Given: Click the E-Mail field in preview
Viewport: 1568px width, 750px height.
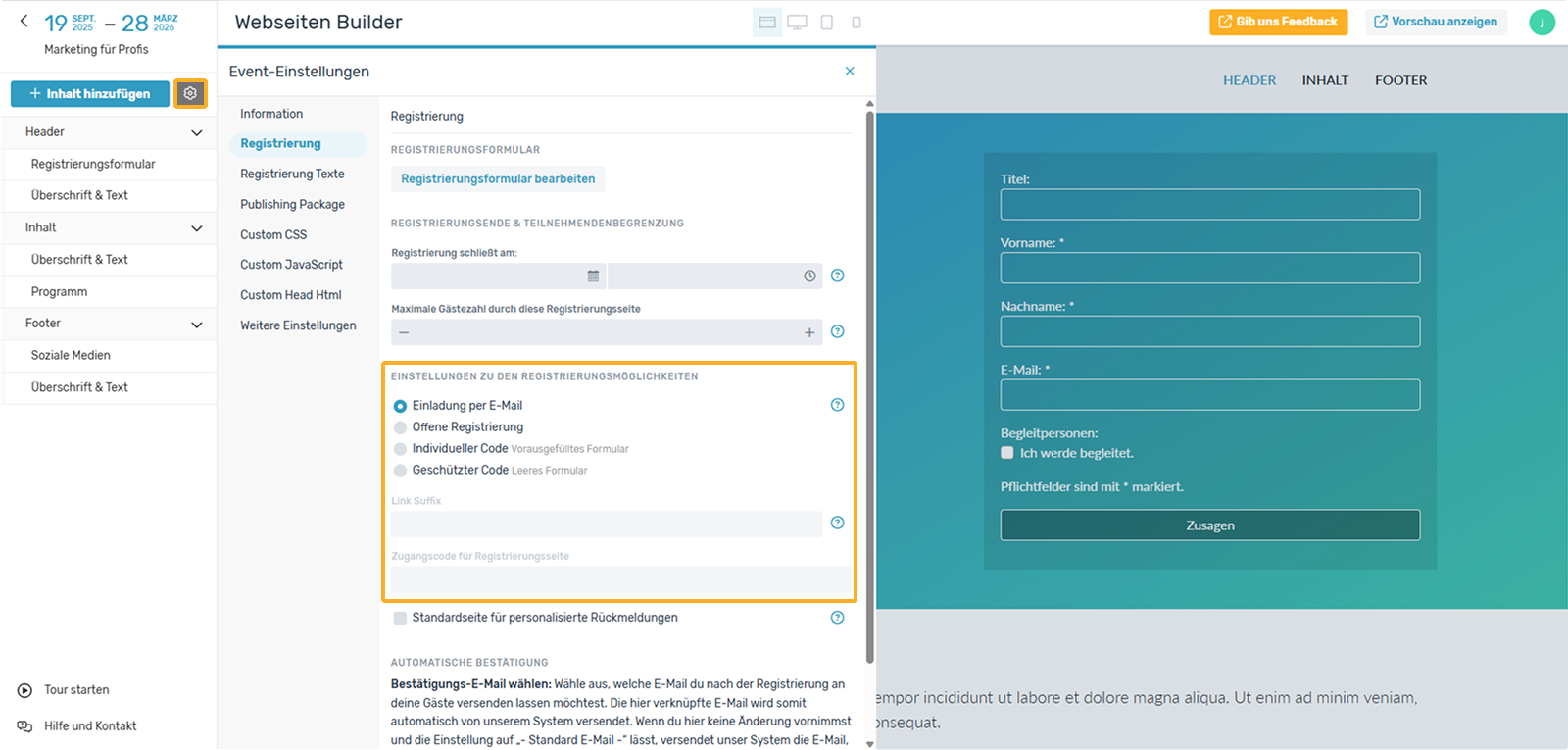Looking at the screenshot, I should [x=1210, y=394].
